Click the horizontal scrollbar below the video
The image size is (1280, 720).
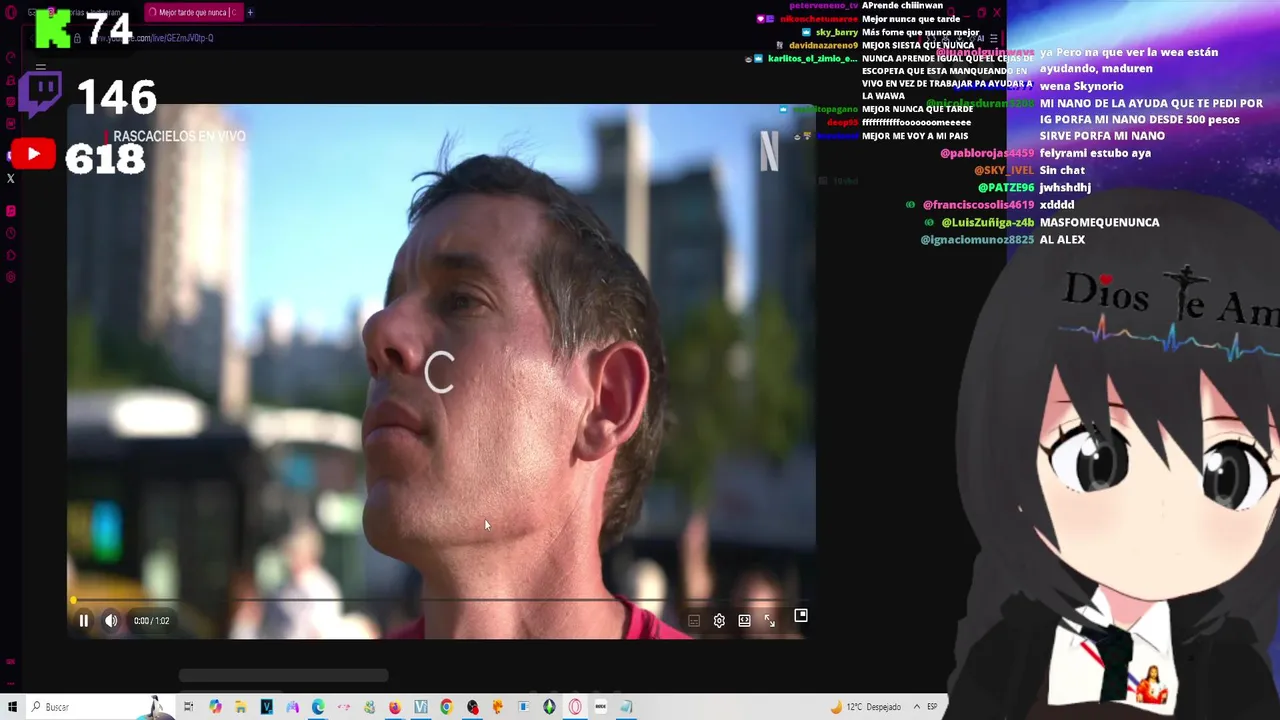tap(284, 676)
